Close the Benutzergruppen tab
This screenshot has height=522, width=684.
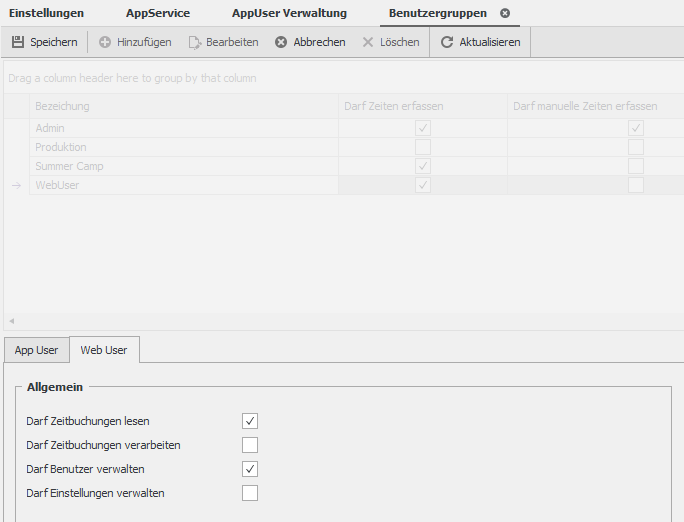point(505,13)
